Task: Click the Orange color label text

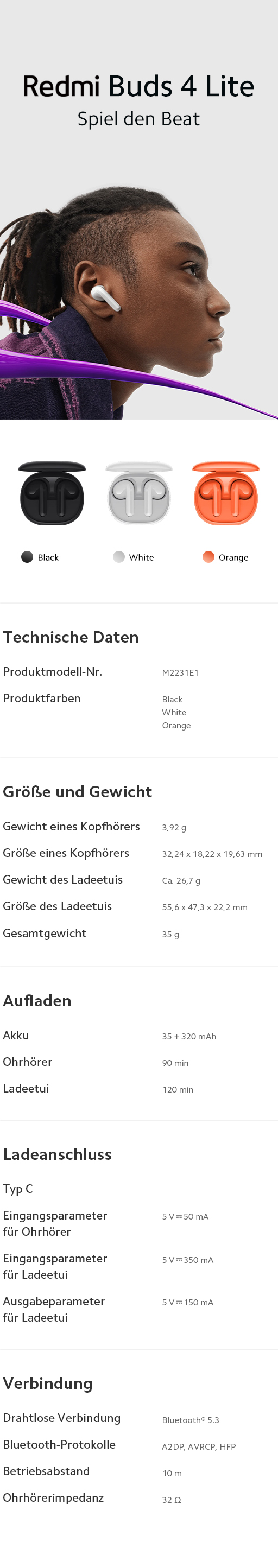Action: (x=233, y=557)
